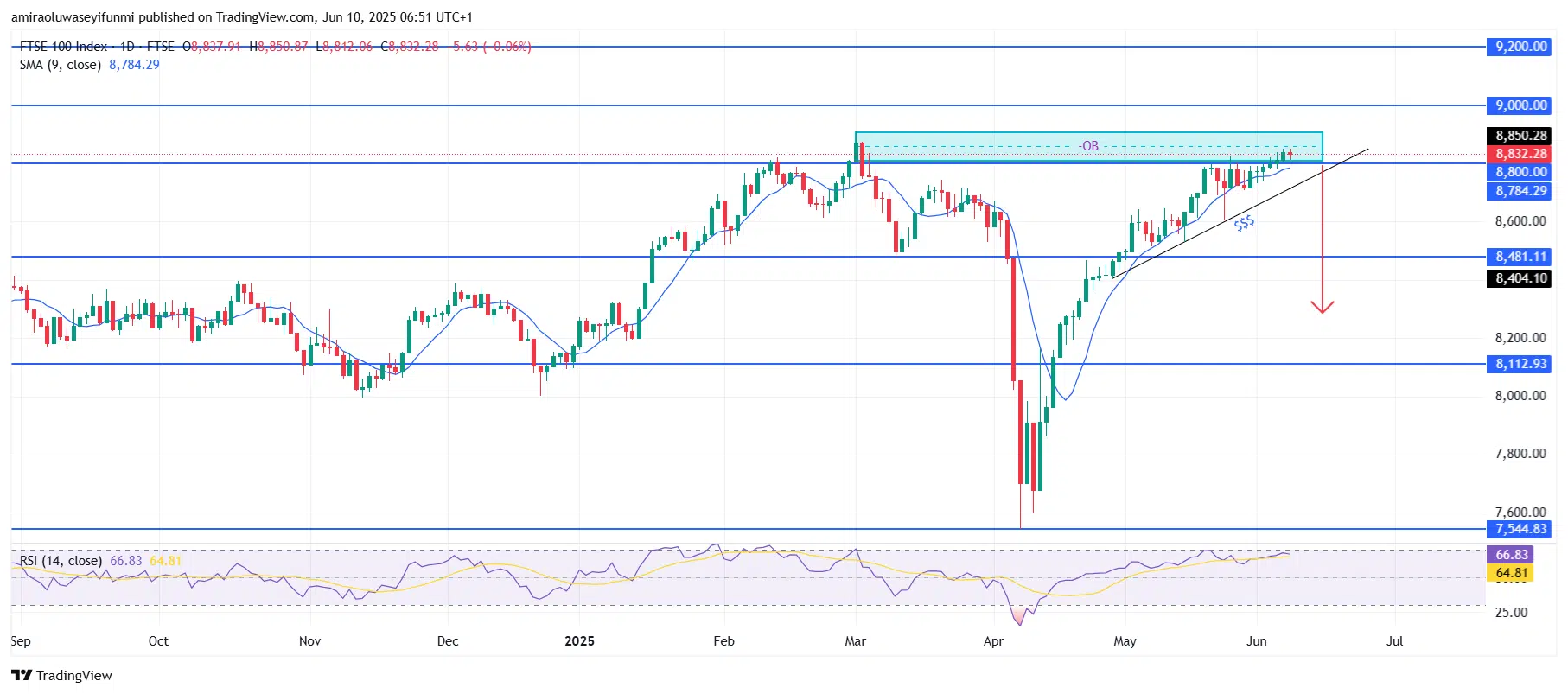Select the 8,112.93 support level label
The image size is (1568, 694).
1521,364
